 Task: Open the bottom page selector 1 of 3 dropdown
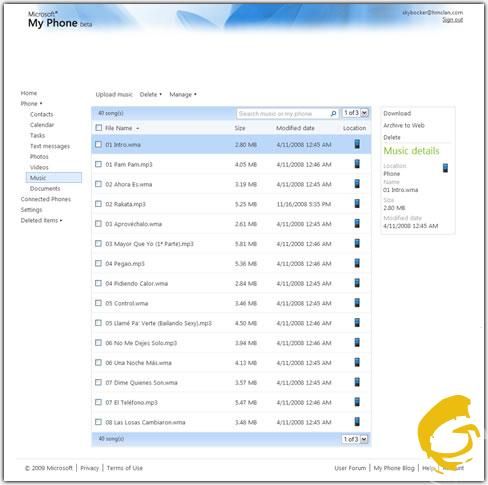[x=355, y=439]
